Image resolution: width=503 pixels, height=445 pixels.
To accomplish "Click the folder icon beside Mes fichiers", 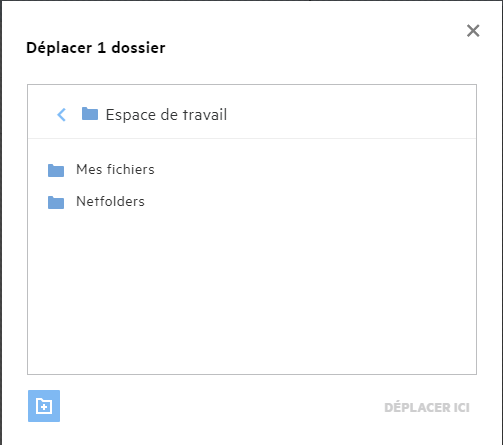I will coord(56,170).
